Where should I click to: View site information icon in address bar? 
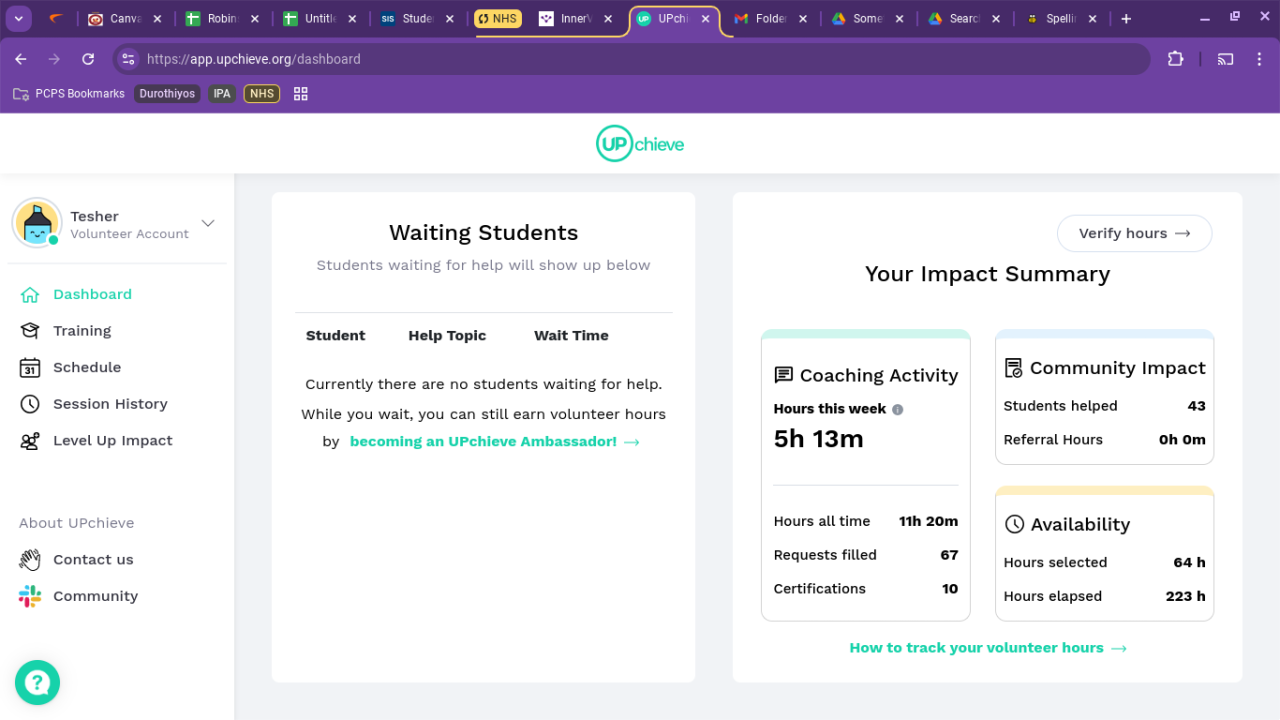128,59
